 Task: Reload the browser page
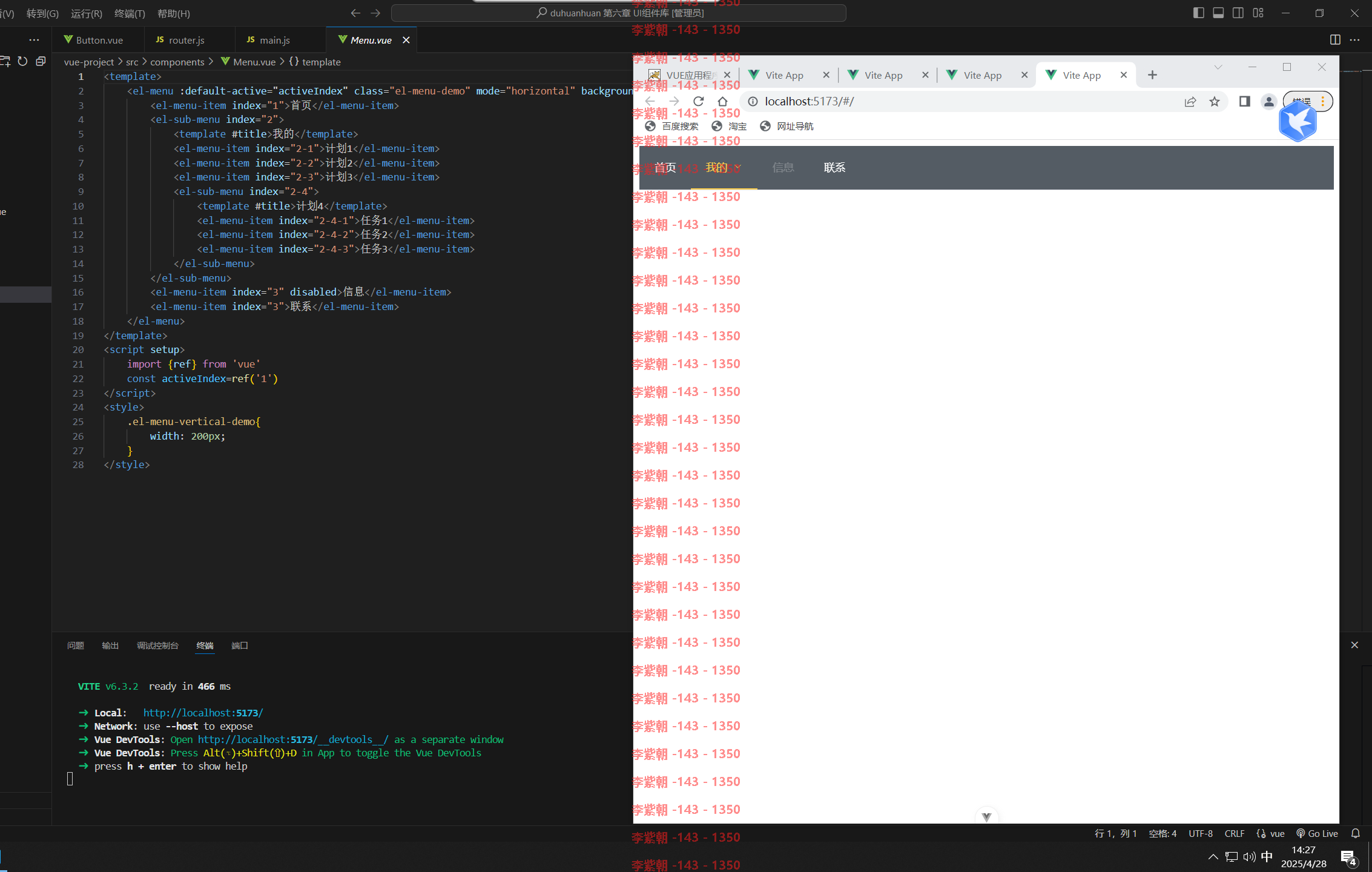(x=699, y=101)
